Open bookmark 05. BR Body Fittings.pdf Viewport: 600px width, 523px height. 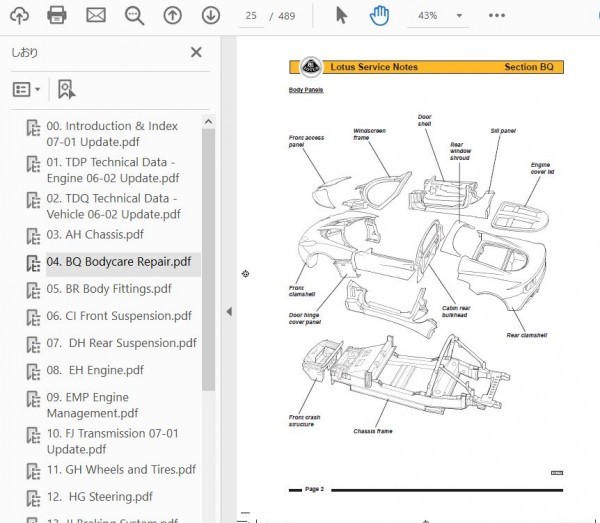[109, 289]
